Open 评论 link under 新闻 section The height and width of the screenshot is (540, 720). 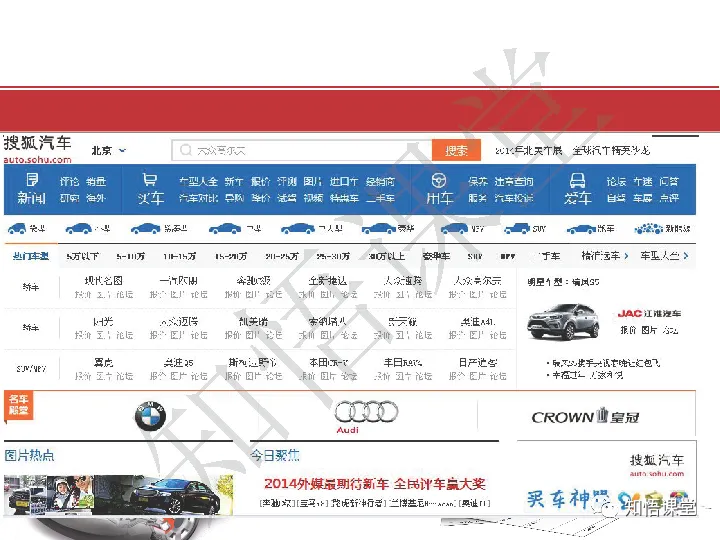(69, 181)
